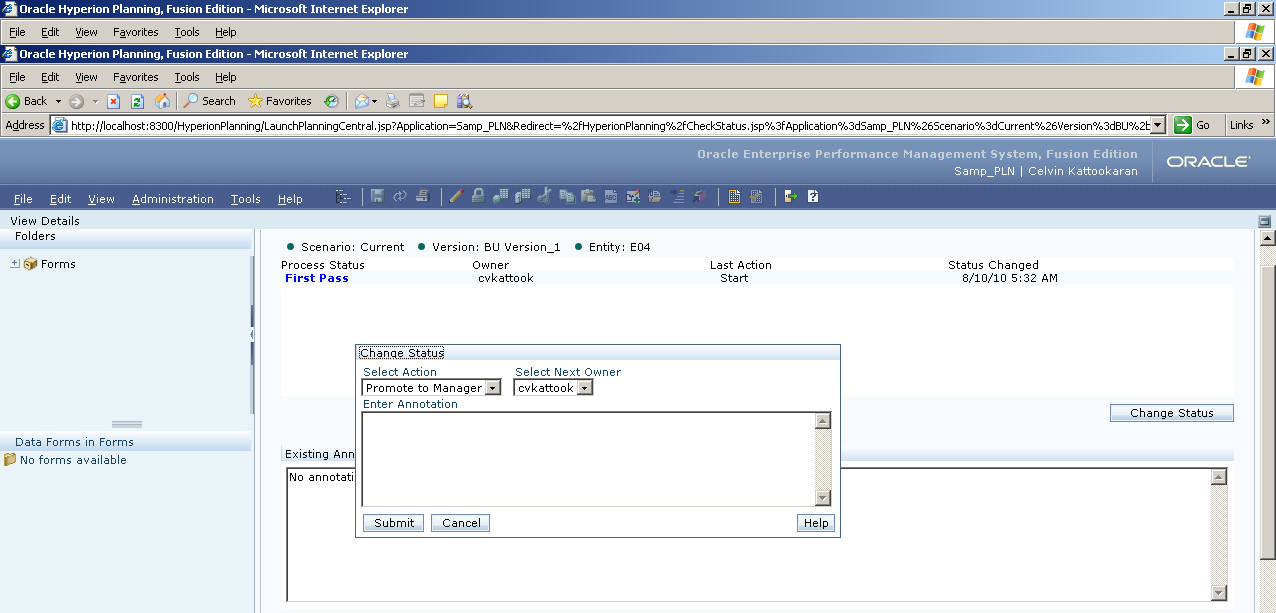The width and height of the screenshot is (1276, 613).
Task: Click the clipboard Paste icon in Planning toolbar
Action: pos(588,197)
